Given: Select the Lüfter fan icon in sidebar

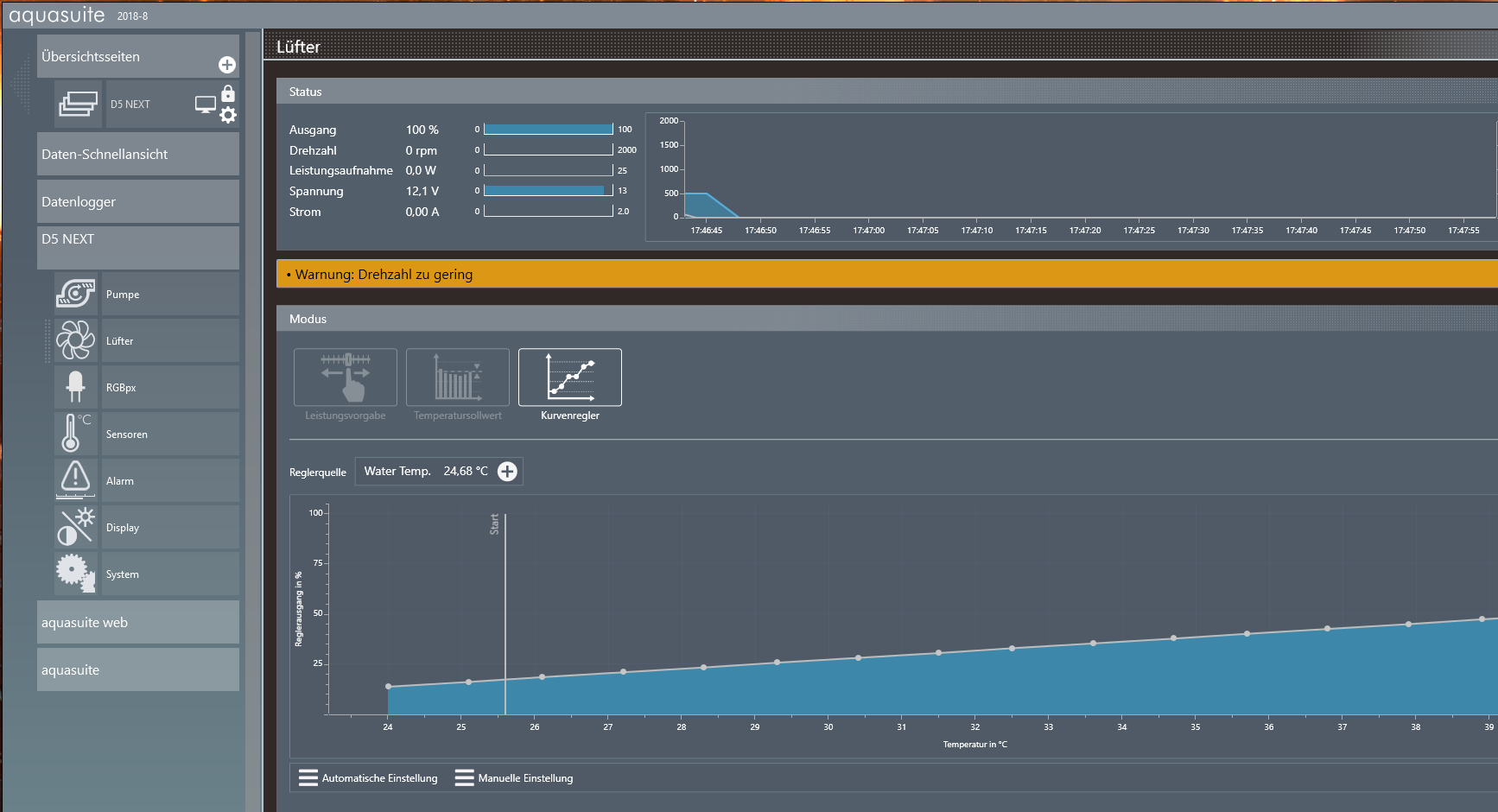Looking at the screenshot, I should (x=76, y=340).
